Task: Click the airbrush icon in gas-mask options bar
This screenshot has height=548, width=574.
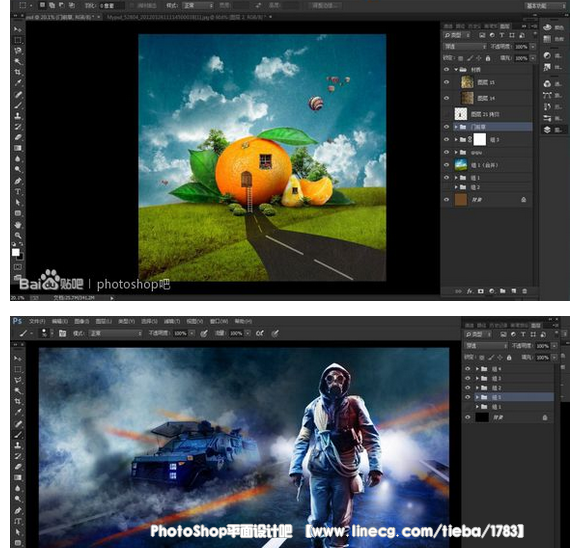Action: pos(260,333)
